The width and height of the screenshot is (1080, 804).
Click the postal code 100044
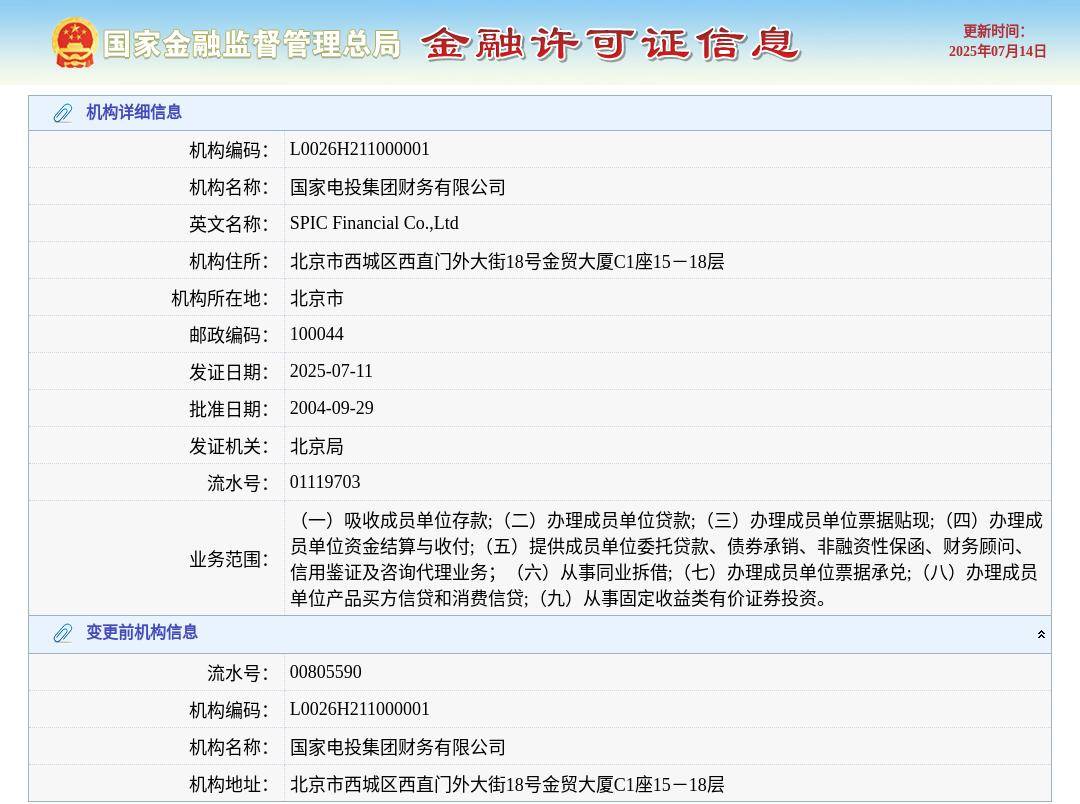coord(317,334)
